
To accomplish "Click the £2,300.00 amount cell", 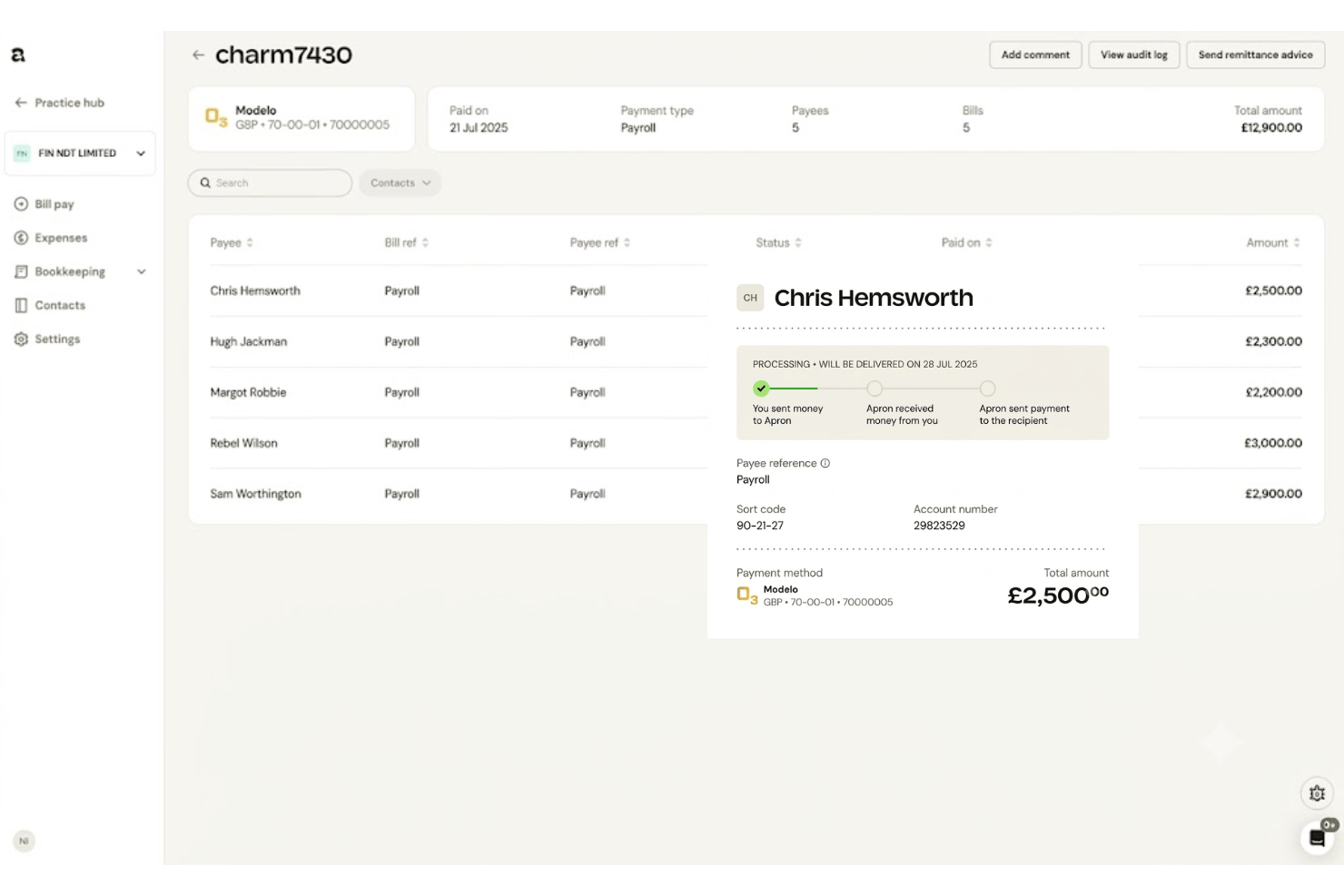I will pos(1273,341).
